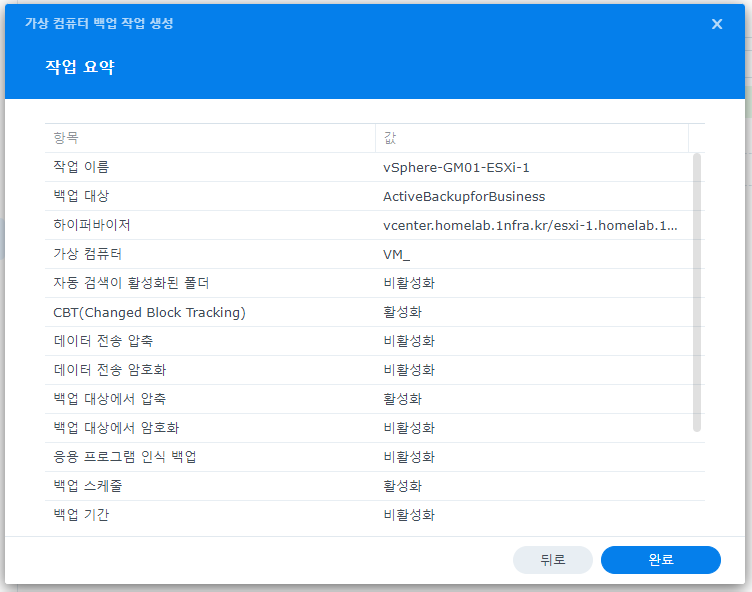The image size is (752, 592).
Task: Click 비활성화 value for 데이터 전송 압축
Action: (409, 341)
